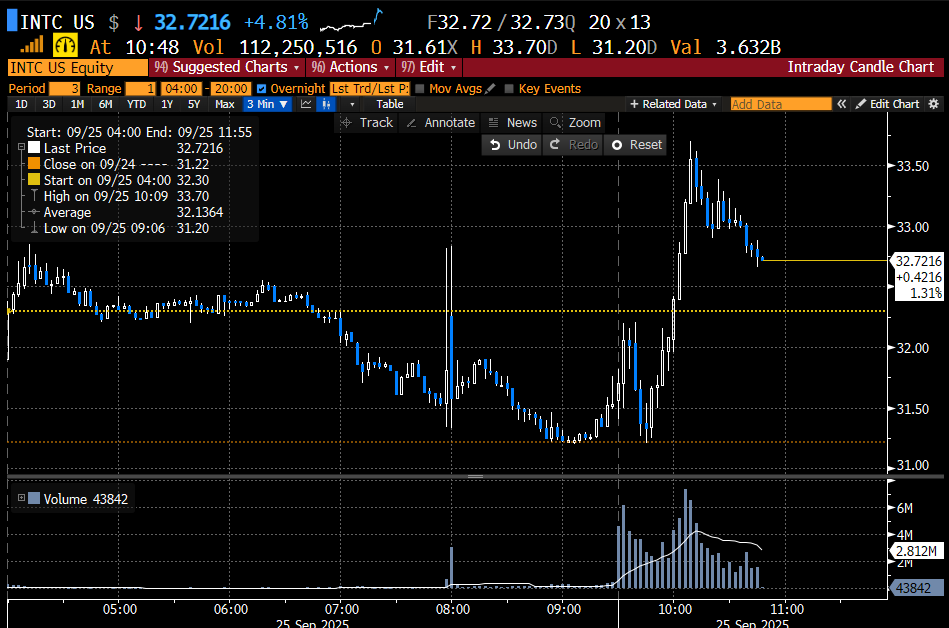Click the High on 09/25 10:09 legend row

coord(126,196)
